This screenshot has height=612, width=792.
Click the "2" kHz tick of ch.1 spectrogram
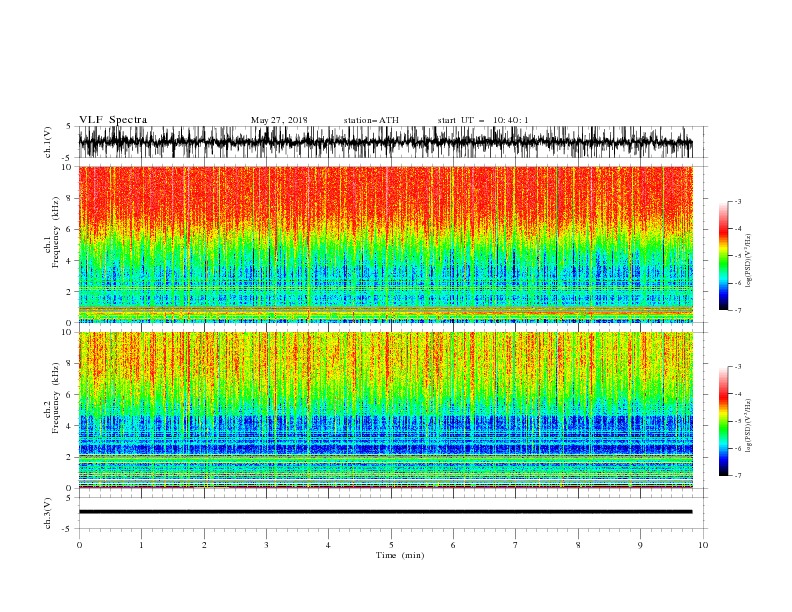(x=70, y=292)
